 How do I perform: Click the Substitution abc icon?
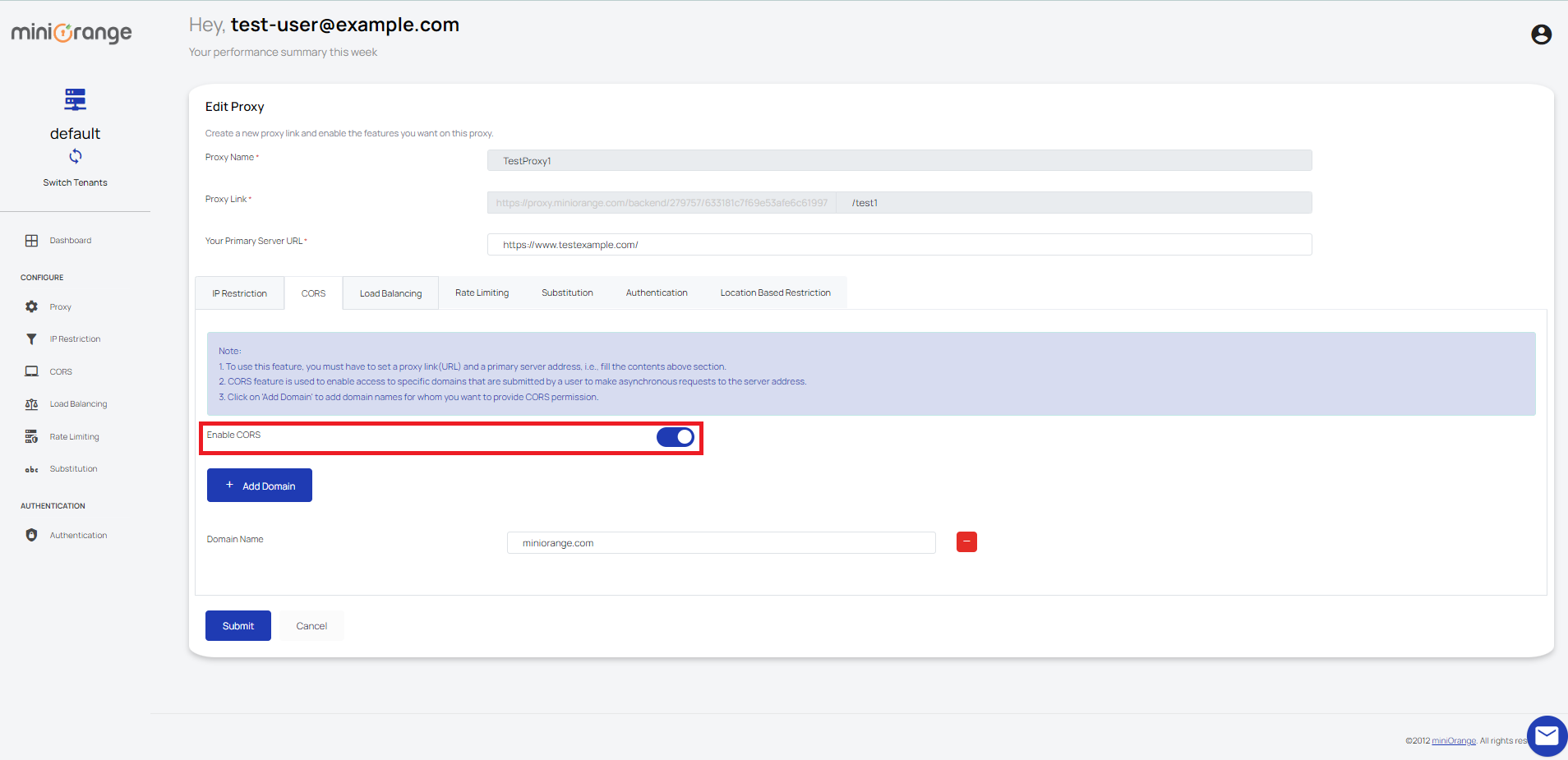click(x=31, y=469)
